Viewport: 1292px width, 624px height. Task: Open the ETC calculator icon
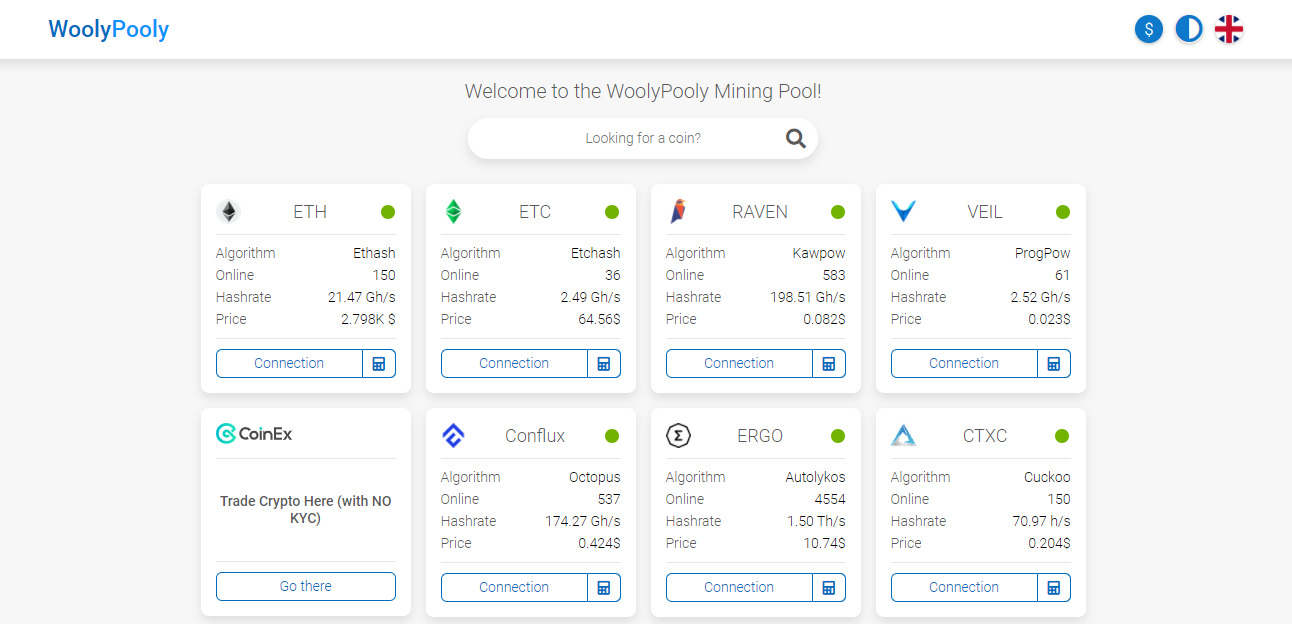tap(604, 363)
